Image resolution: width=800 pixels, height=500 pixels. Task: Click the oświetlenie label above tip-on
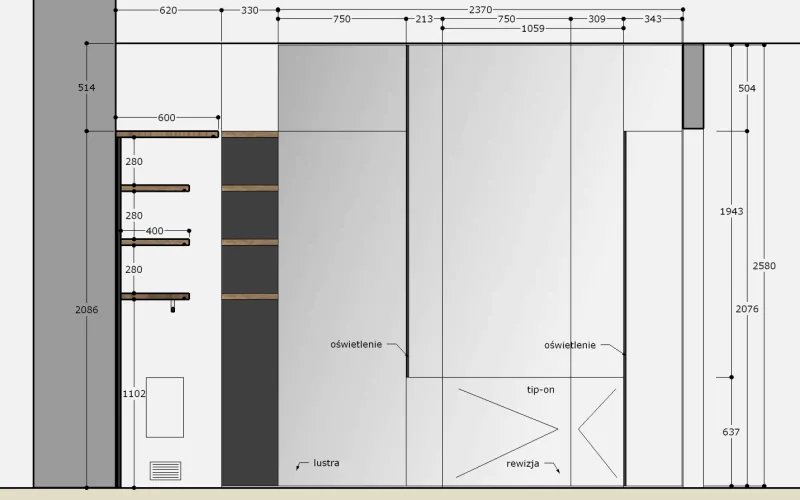click(570, 345)
